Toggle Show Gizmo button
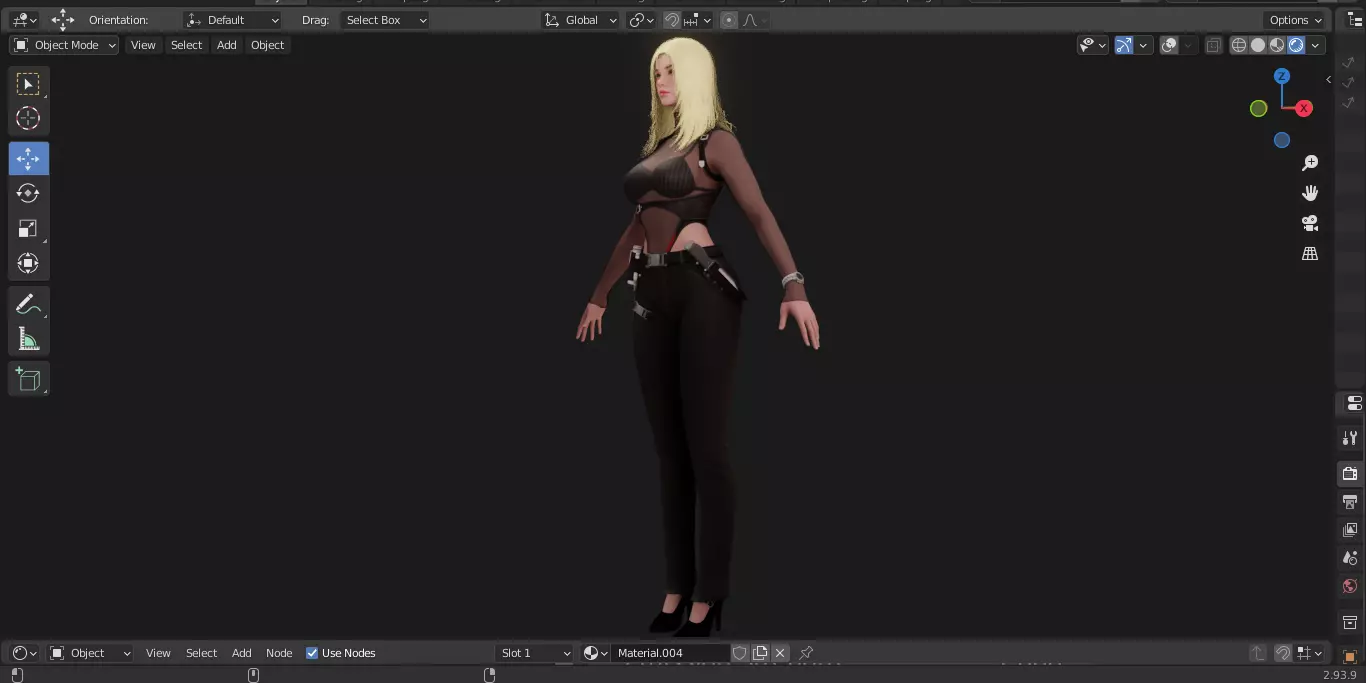The image size is (1366, 683). coord(1124,45)
